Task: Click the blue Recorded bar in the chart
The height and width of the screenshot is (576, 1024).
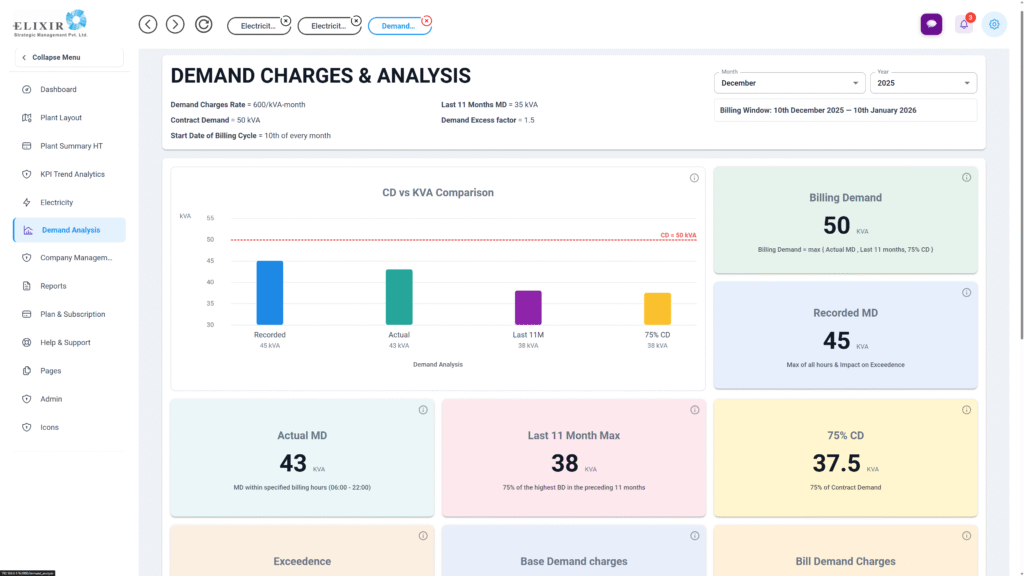Action: coord(270,292)
